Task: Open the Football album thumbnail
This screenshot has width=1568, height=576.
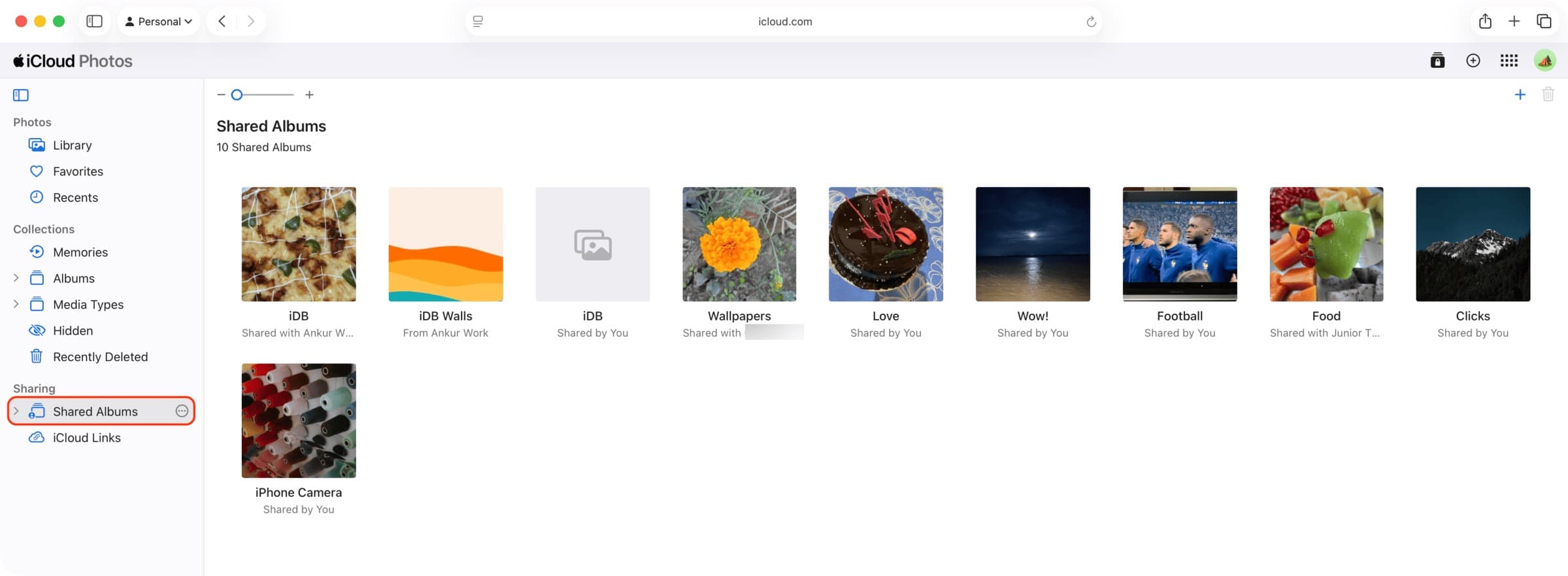Action: (1180, 245)
